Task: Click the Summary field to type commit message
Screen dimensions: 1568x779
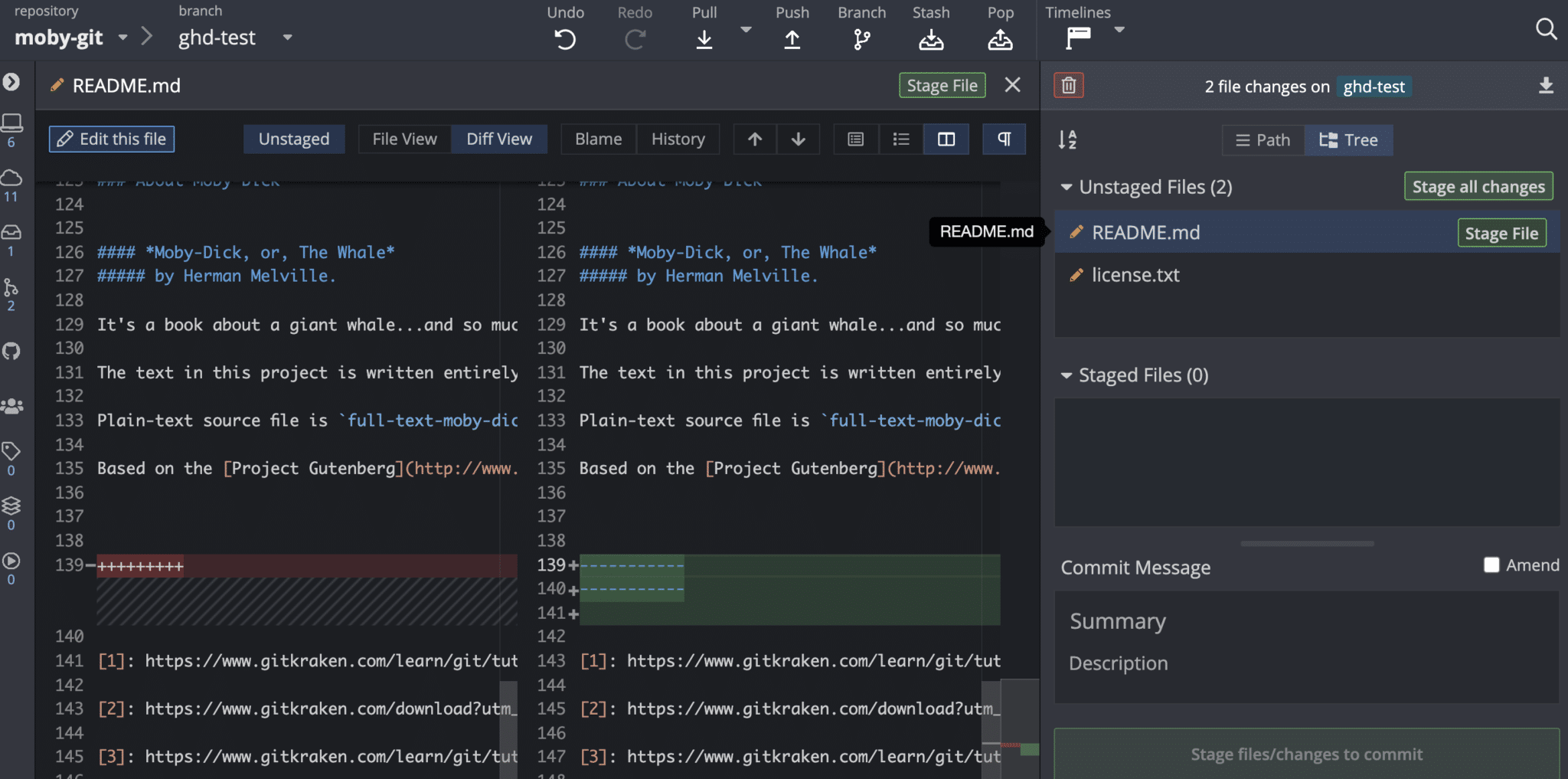Action: 1225,621
